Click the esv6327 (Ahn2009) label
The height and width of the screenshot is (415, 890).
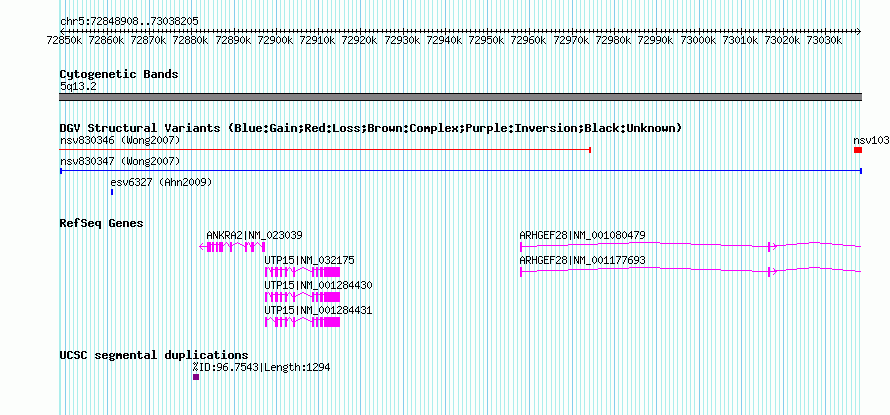(161, 182)
